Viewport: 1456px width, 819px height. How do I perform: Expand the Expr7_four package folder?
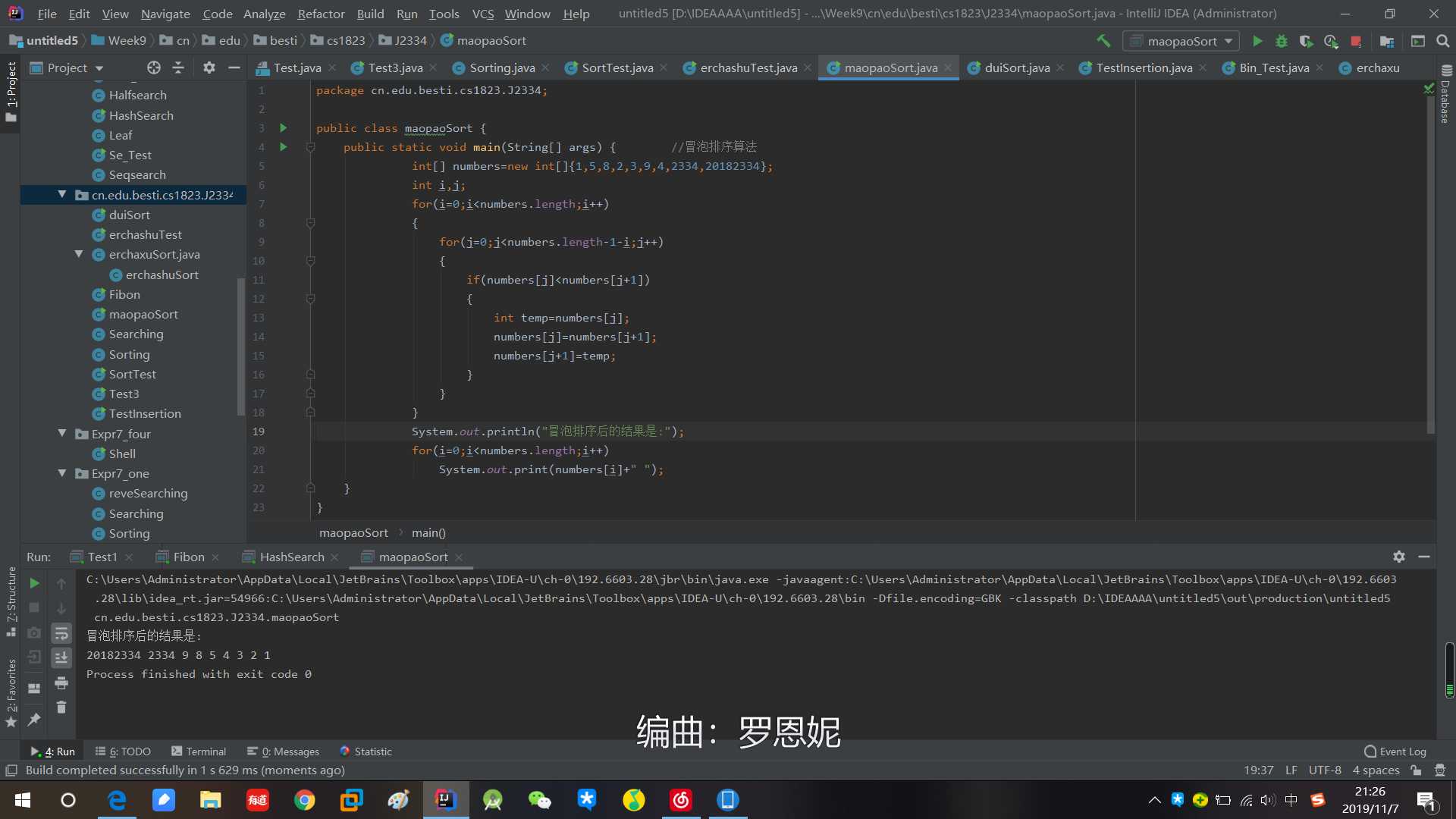point(62,433)
